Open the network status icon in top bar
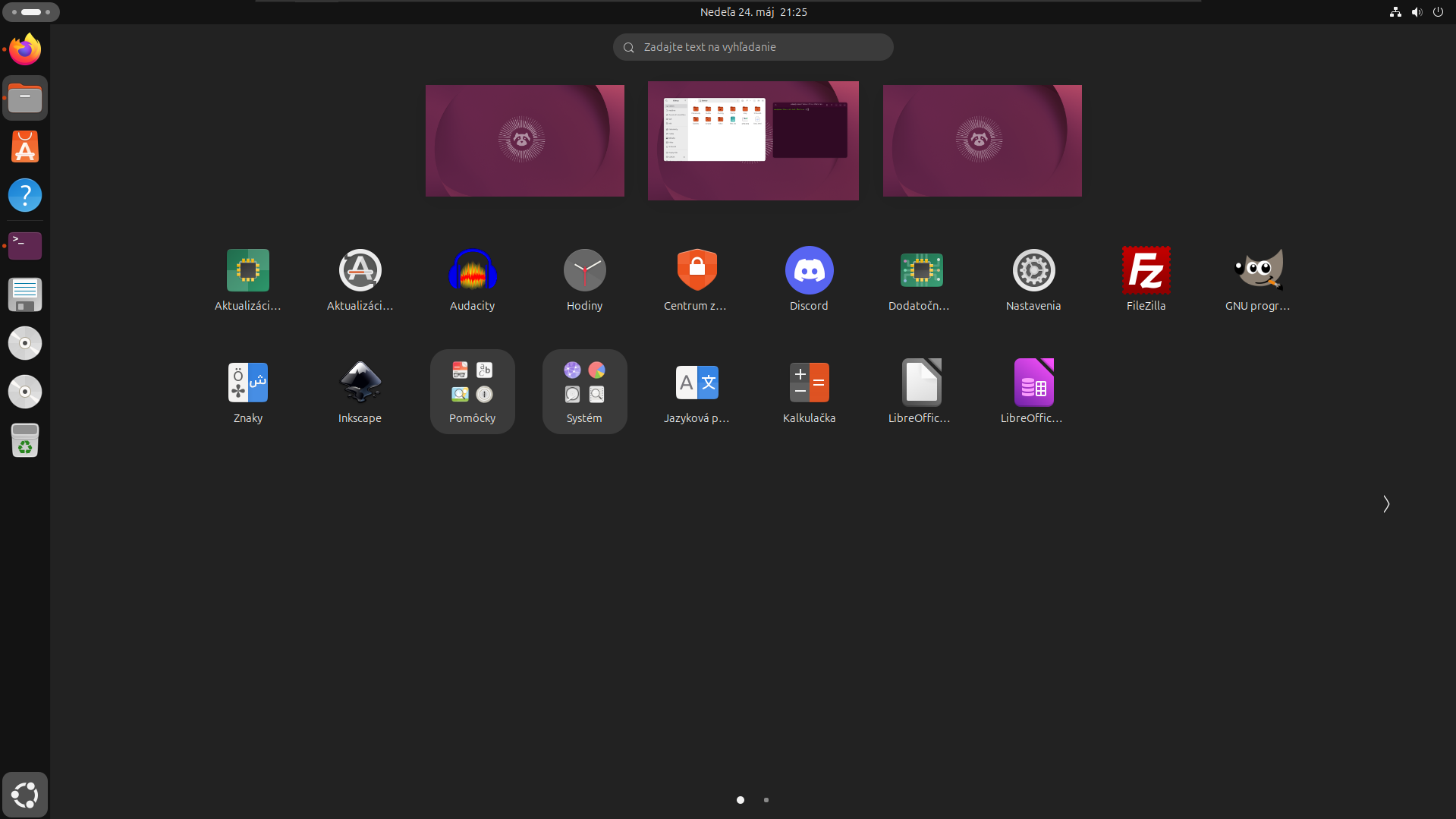This screenshot has width=1456, height=819. point(1395,12)
